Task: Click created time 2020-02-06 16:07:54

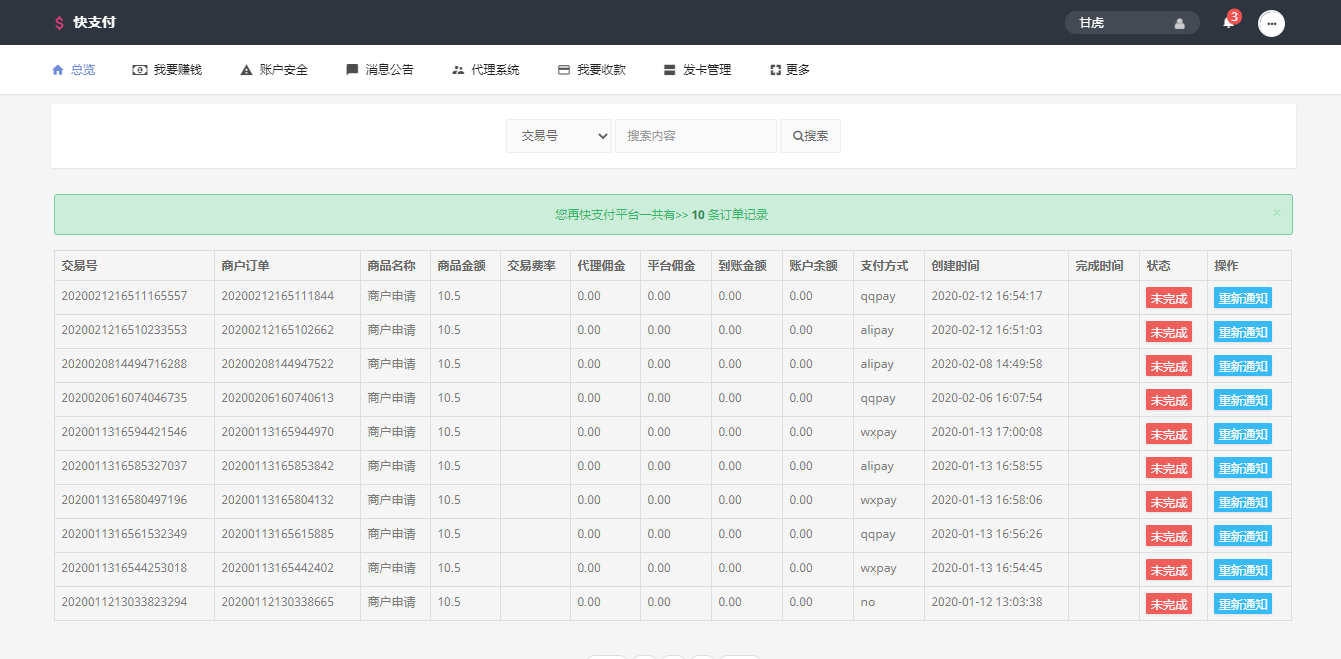Action: (x=987, y=398)
